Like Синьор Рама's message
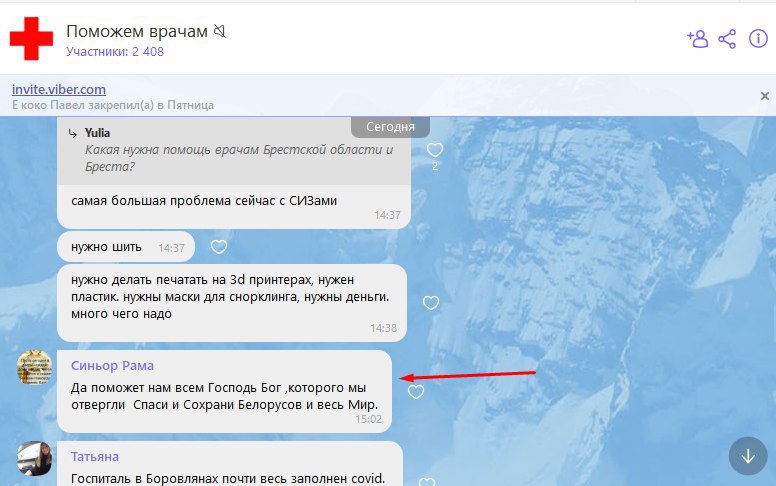Screen dimensions: 776x486 tap(416, 392)
